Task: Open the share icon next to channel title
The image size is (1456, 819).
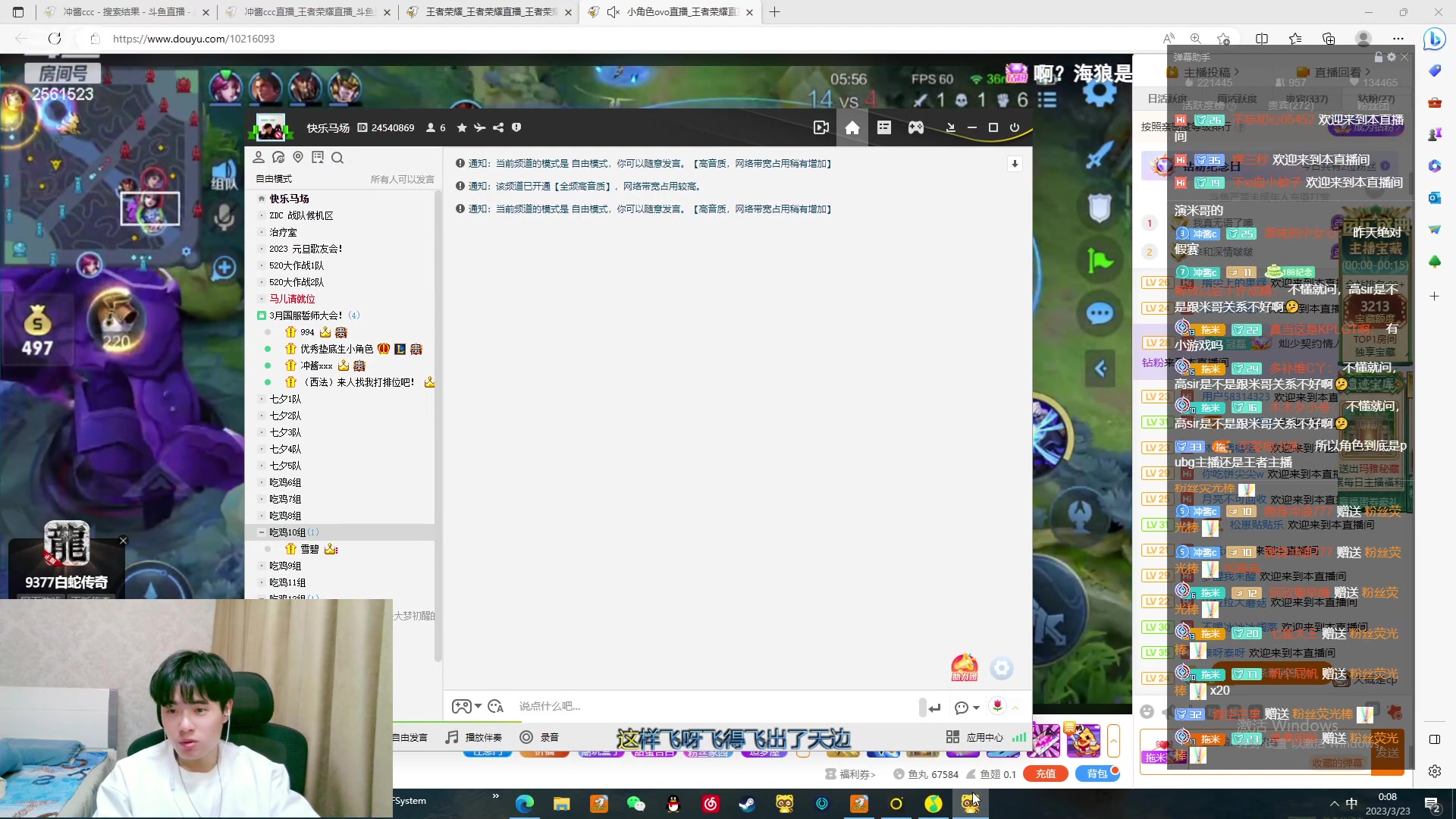Action: pyautogui.click(x=497, y=127)
